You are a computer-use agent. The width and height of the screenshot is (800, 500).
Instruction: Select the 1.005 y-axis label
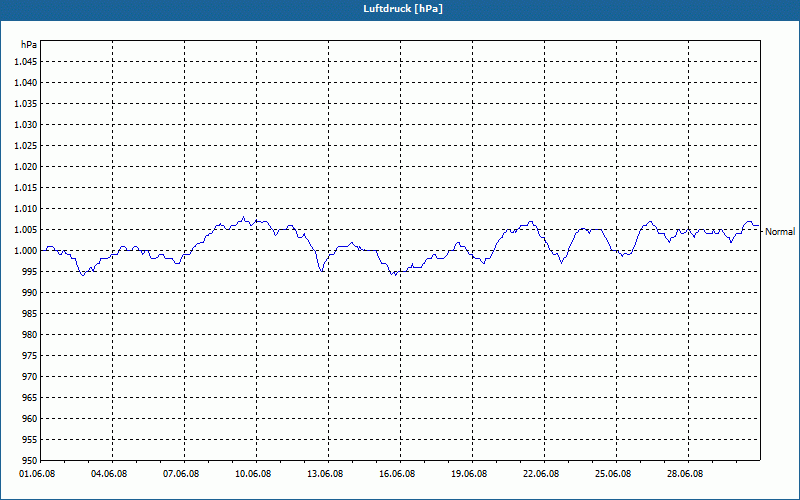tap(26, 230)
